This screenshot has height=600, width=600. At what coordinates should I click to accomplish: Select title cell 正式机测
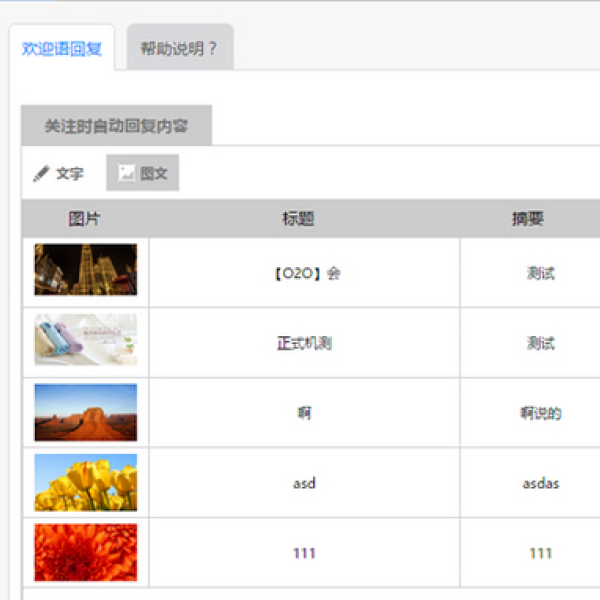point(304,343)
